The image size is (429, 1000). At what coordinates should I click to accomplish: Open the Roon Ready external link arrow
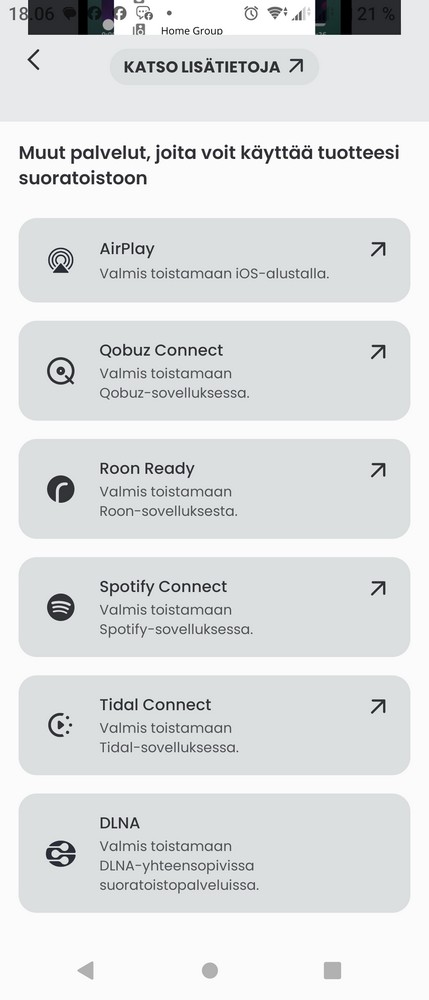[x=378, y=470]
